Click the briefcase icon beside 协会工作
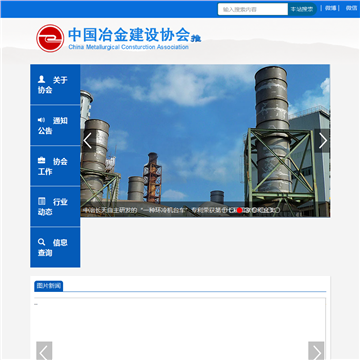The width and height of the screenshot is (360, 360). tap(41, 160)
